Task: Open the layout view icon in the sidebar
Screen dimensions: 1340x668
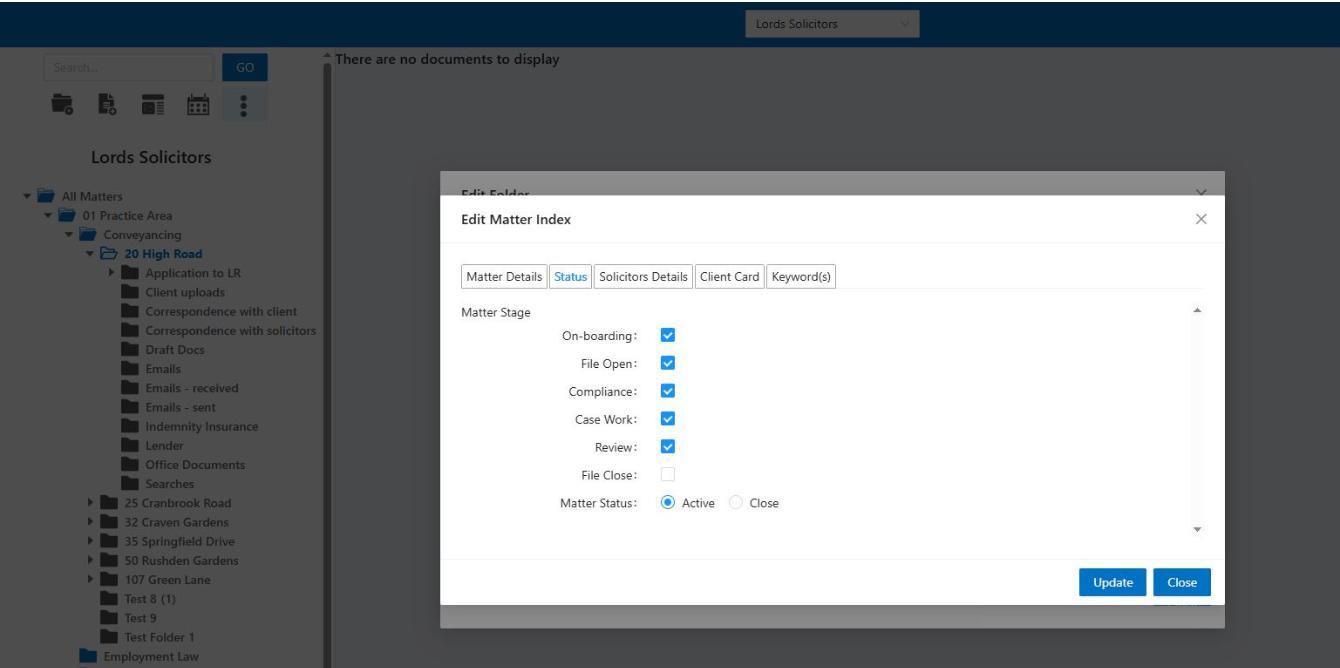Action: tap(152, 105)
